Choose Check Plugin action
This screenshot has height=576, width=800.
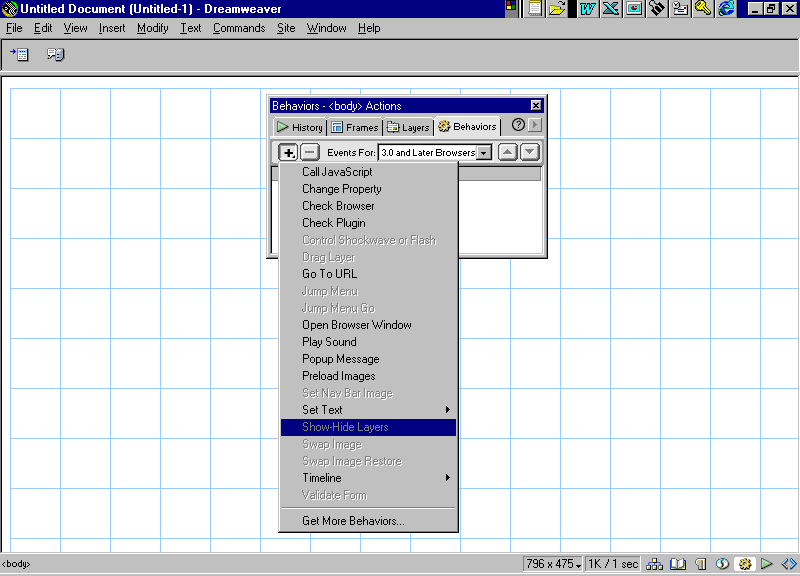(368, 223)
